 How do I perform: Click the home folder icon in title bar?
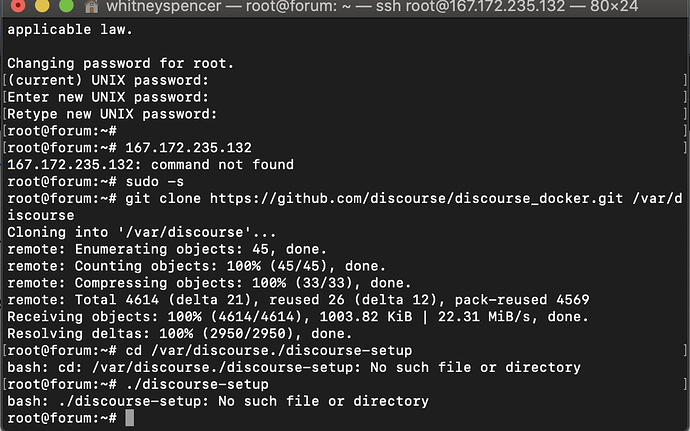pyautogui.click(x=92, y=6)
